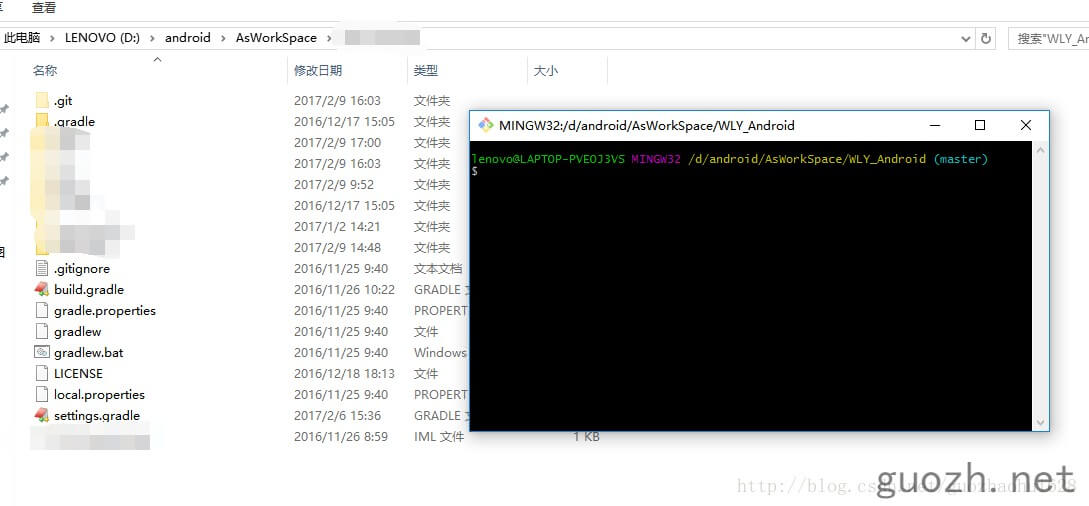Expand the address bar history dropdown
The width and height of the screenshot is (1089, 506).
point(965,39)
